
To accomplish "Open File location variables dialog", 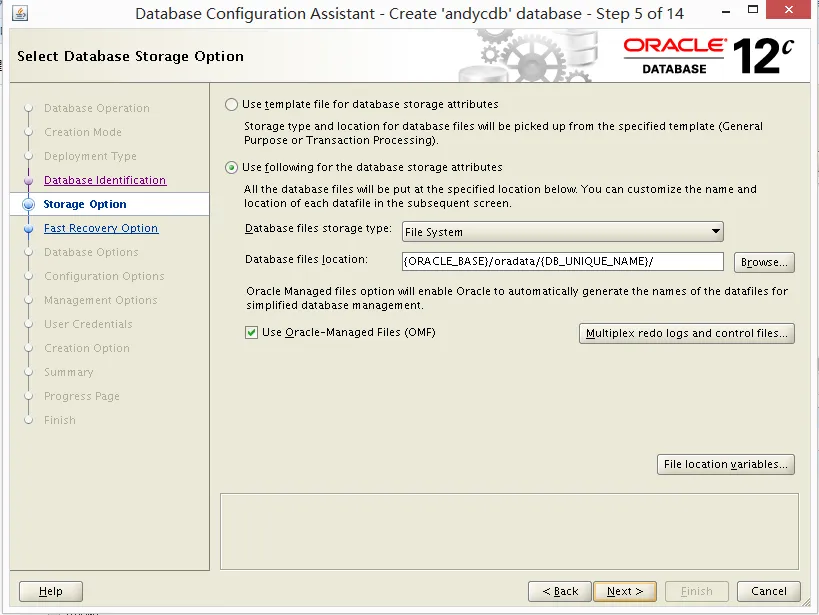I will point(726,465).
